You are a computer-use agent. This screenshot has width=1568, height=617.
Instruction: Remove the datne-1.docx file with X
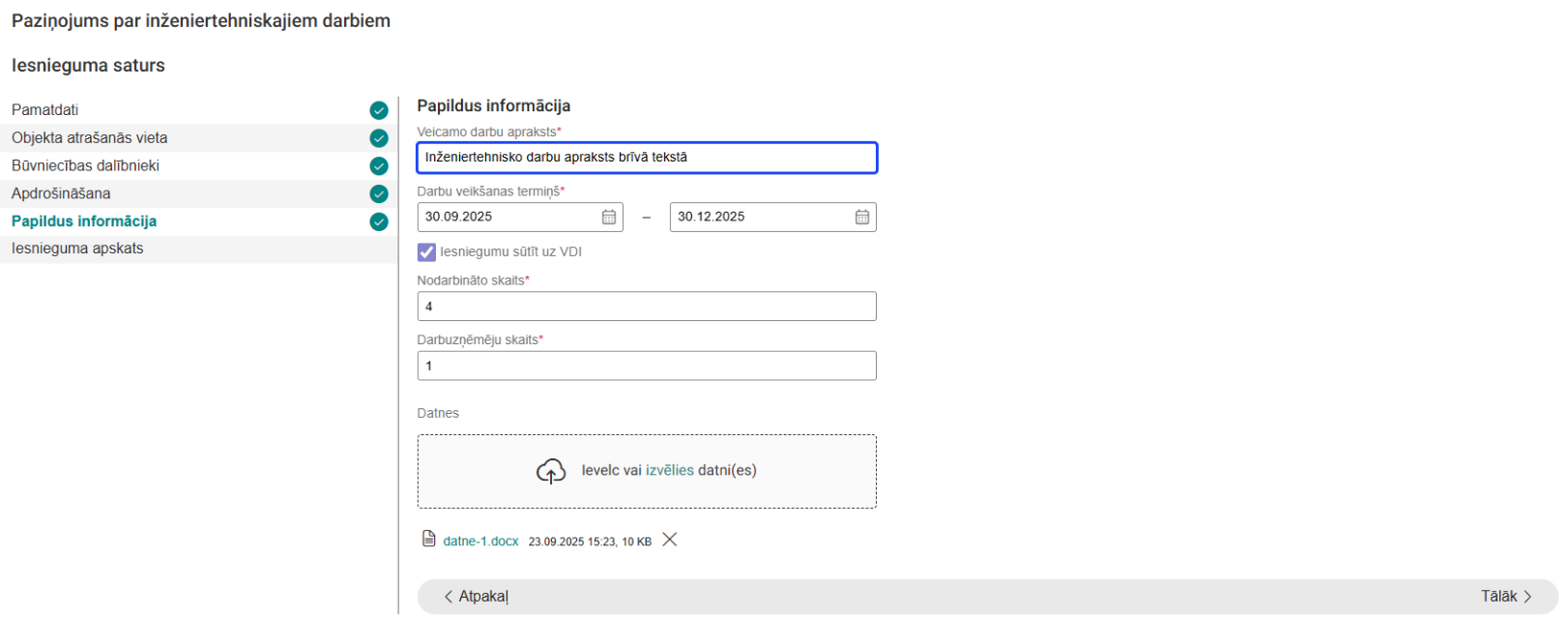tap(670, 540)
